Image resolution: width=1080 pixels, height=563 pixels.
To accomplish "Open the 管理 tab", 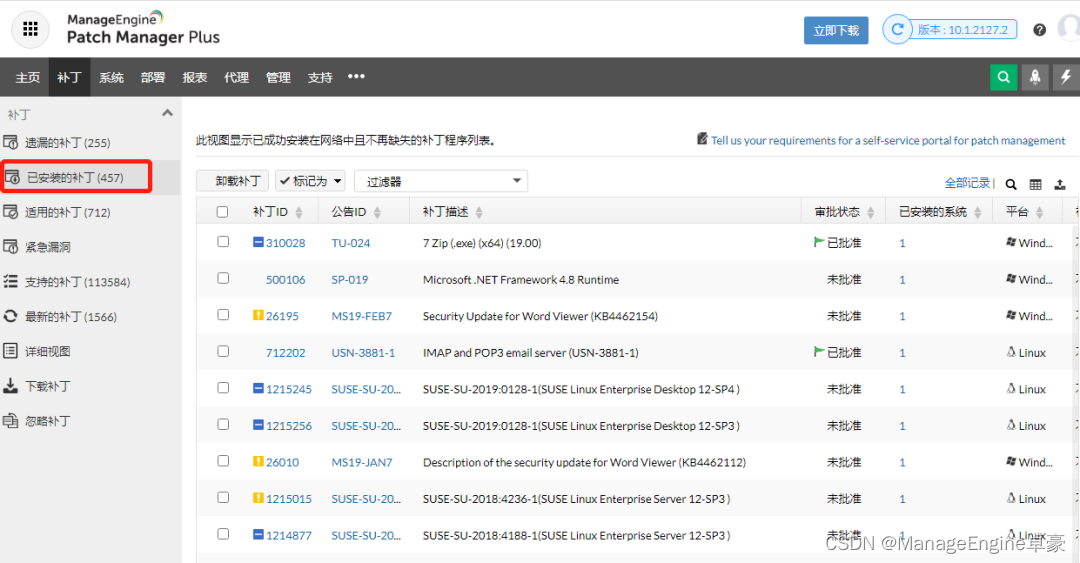I will point(278,77).
